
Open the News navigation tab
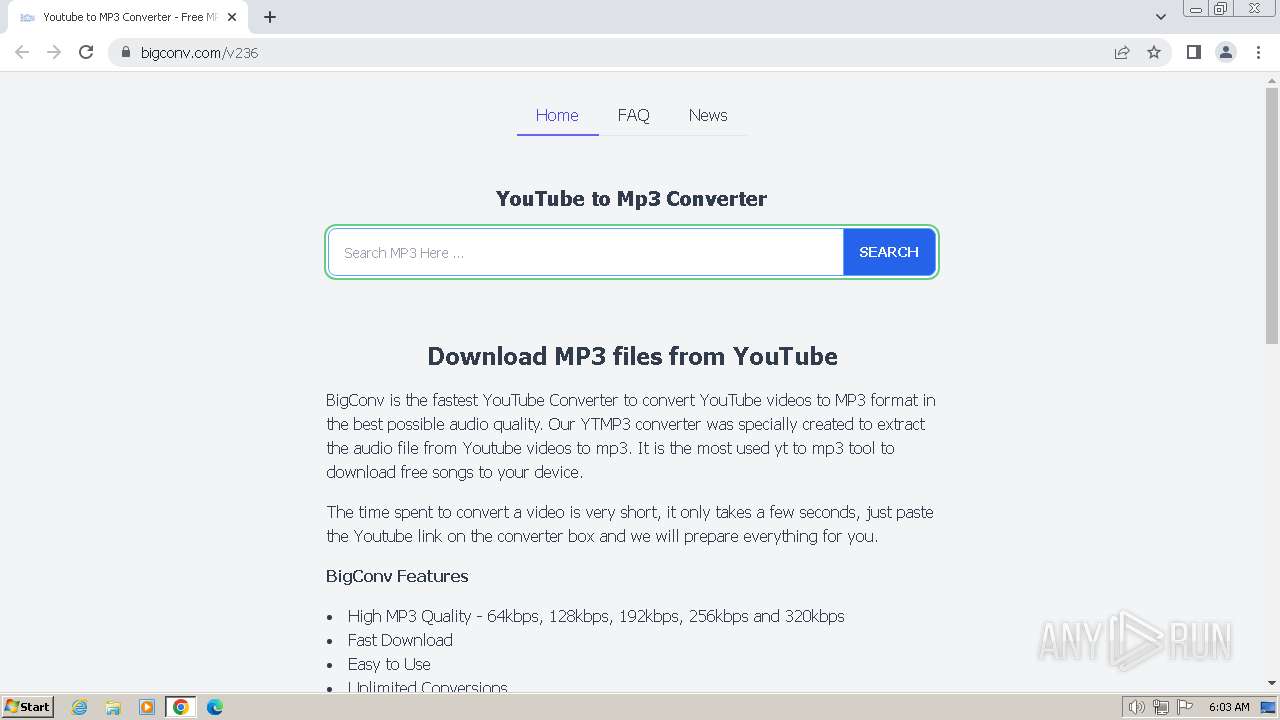pos(708,115)
